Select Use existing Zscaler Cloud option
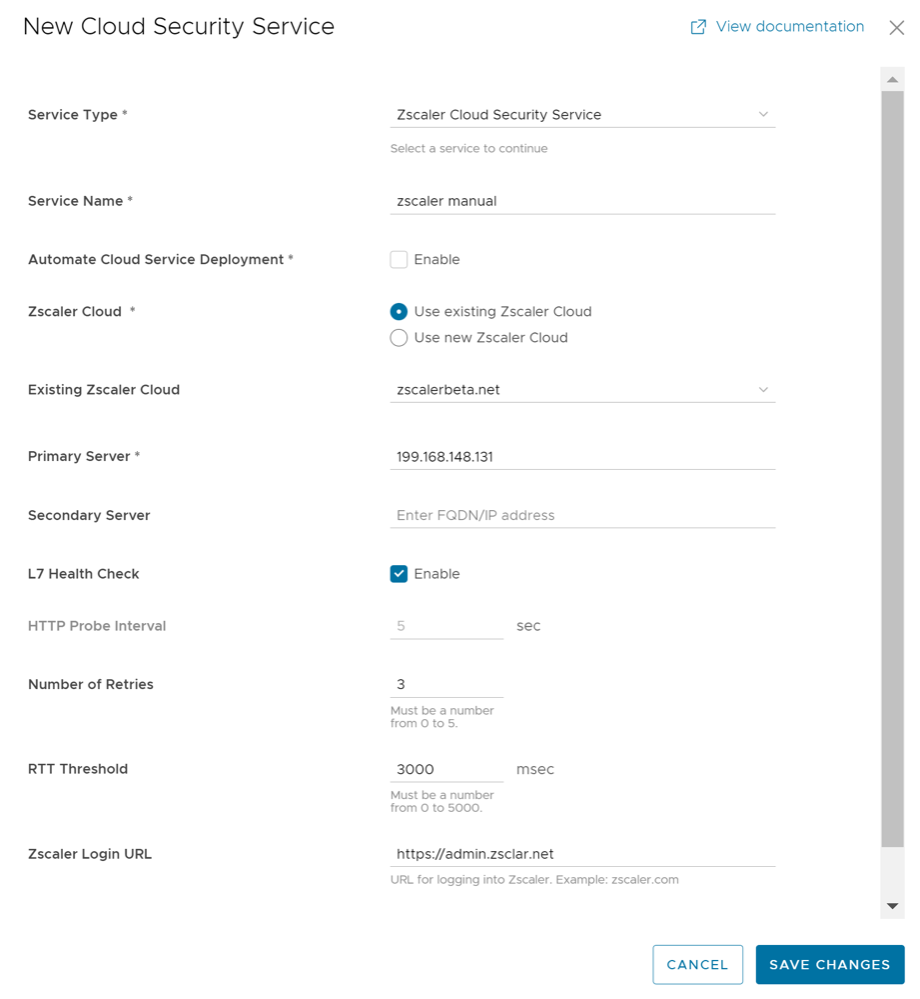 399,312
